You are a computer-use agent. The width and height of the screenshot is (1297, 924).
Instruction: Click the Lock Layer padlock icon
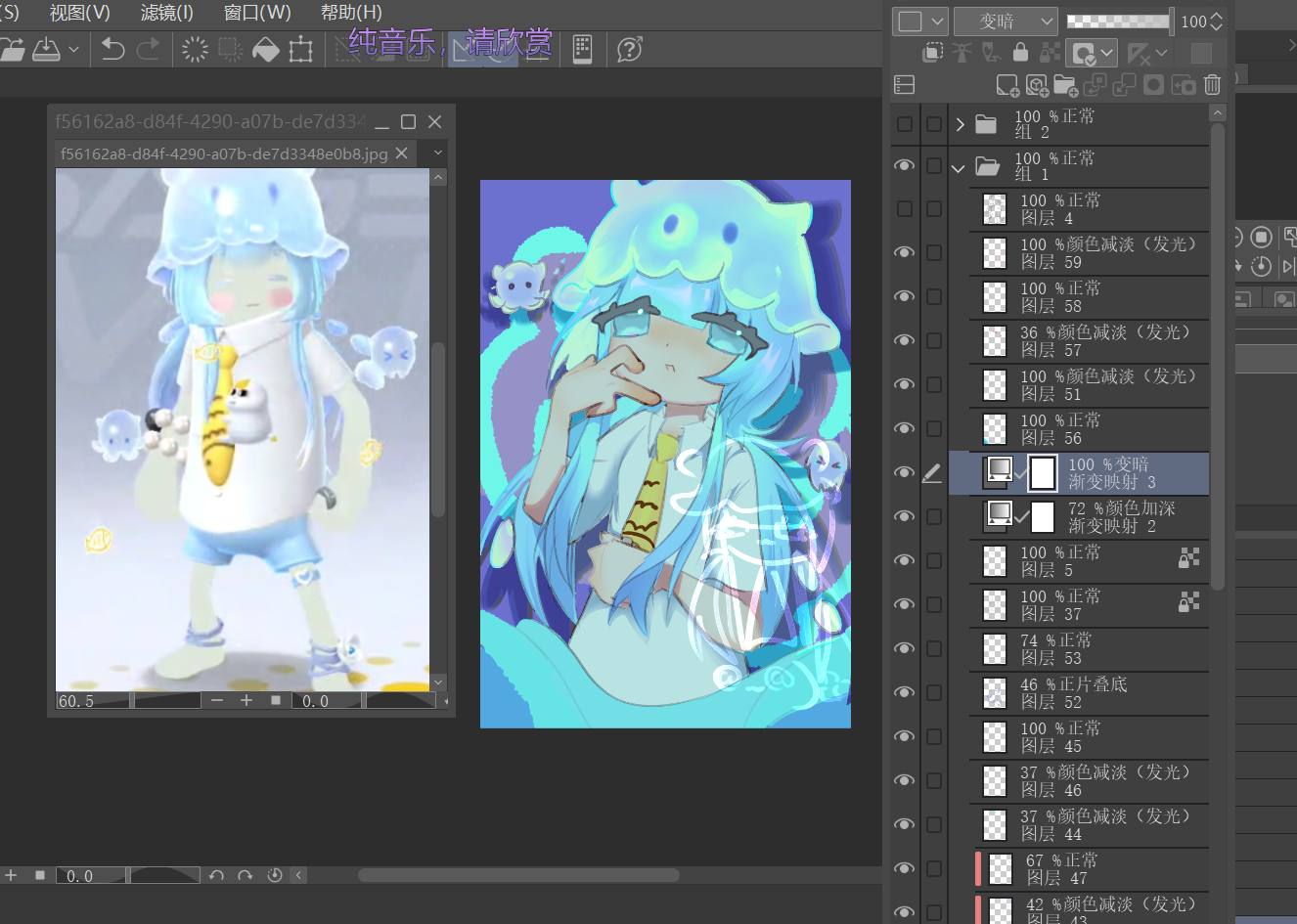1020,52
